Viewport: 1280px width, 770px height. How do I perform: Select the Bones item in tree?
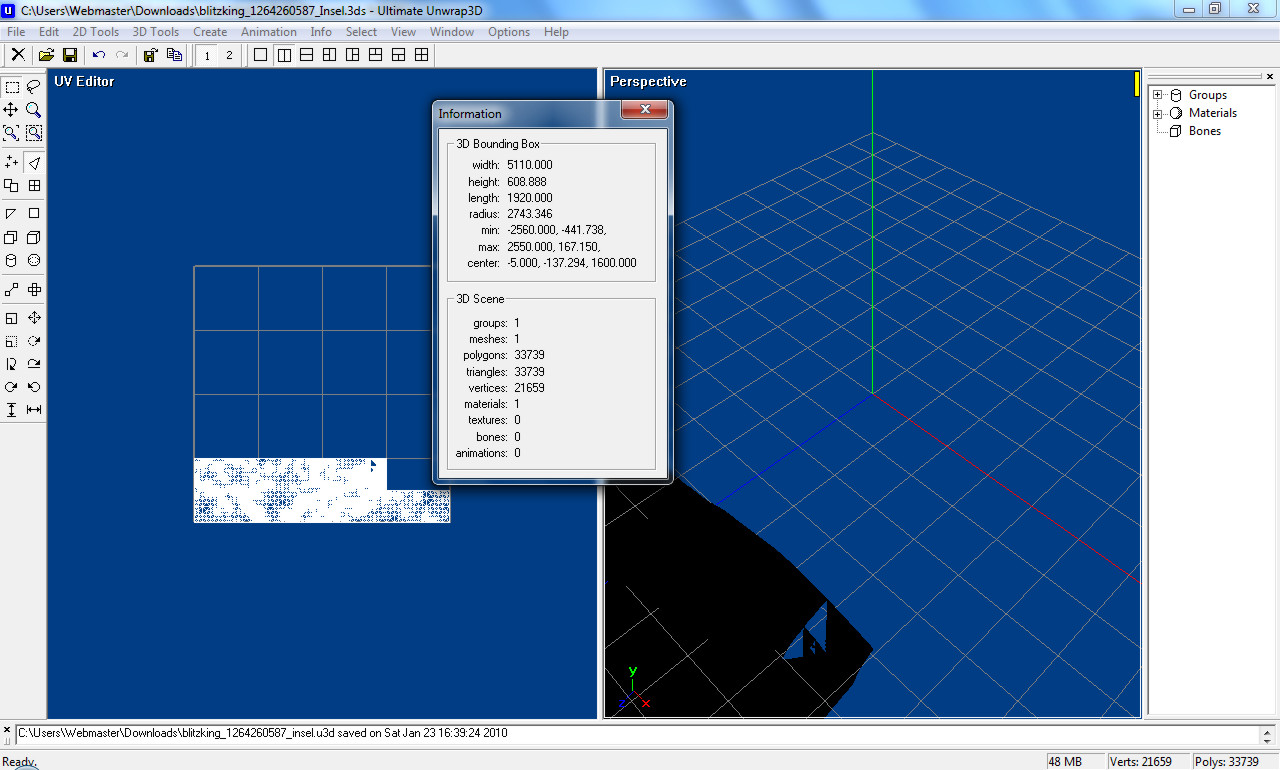click(1204, 131)
